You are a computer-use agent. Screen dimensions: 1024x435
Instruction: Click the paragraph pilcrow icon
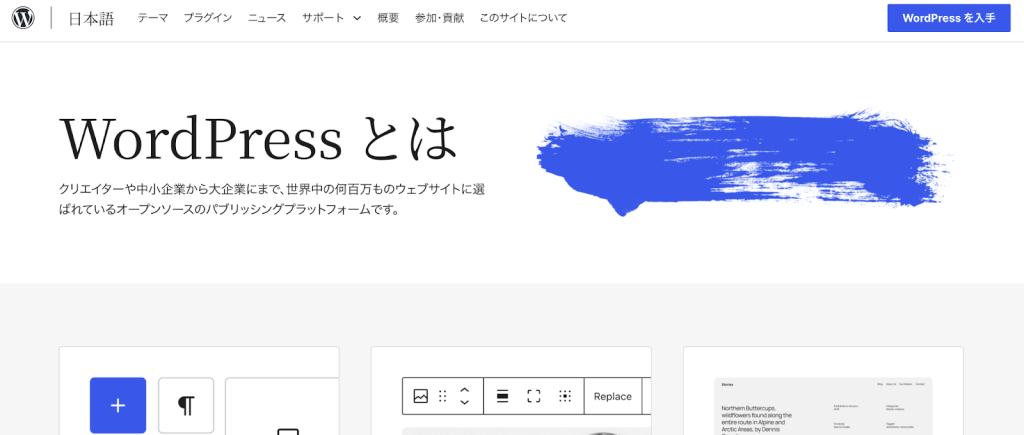pos(186,405)
